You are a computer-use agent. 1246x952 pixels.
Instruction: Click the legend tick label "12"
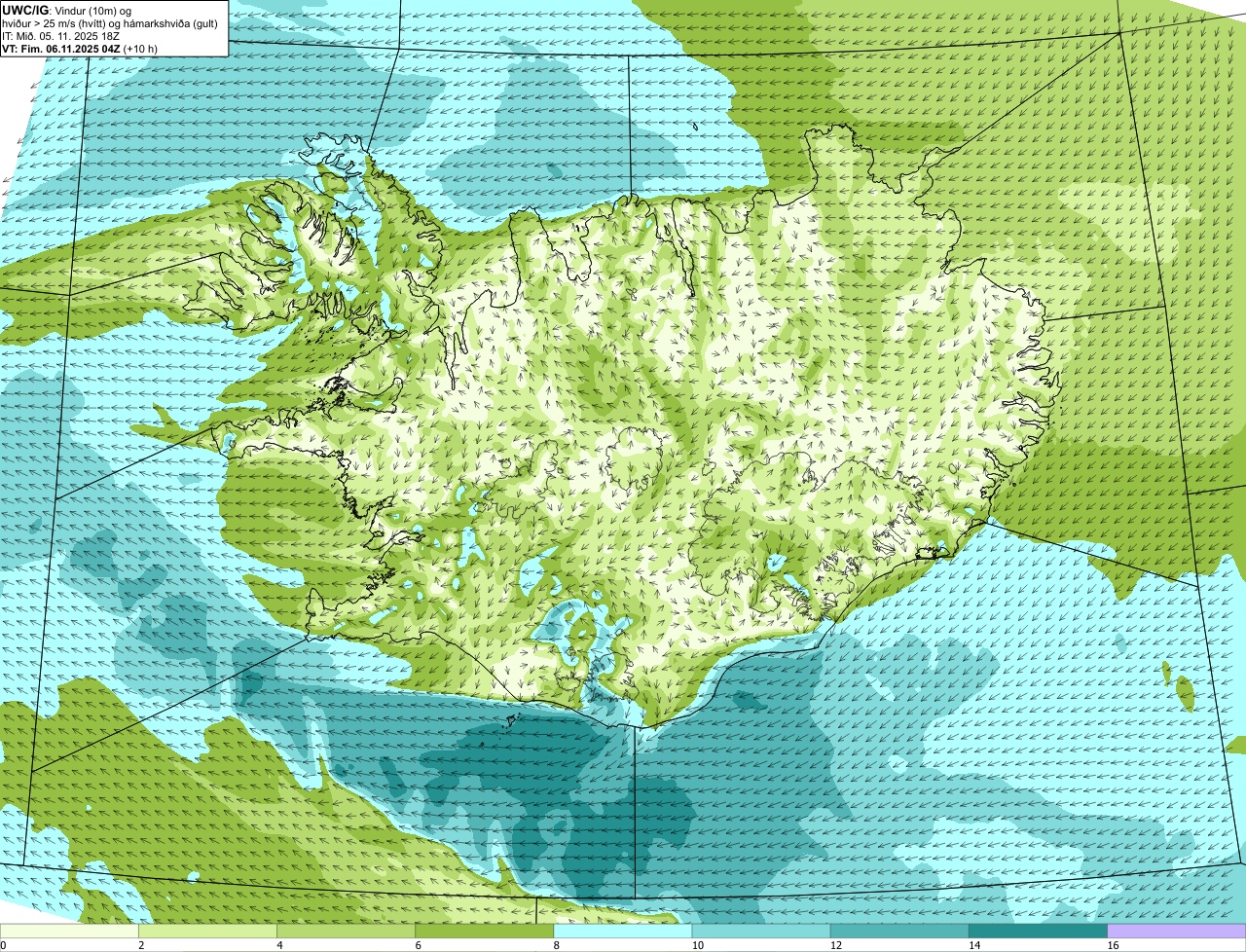pos(836,945)
